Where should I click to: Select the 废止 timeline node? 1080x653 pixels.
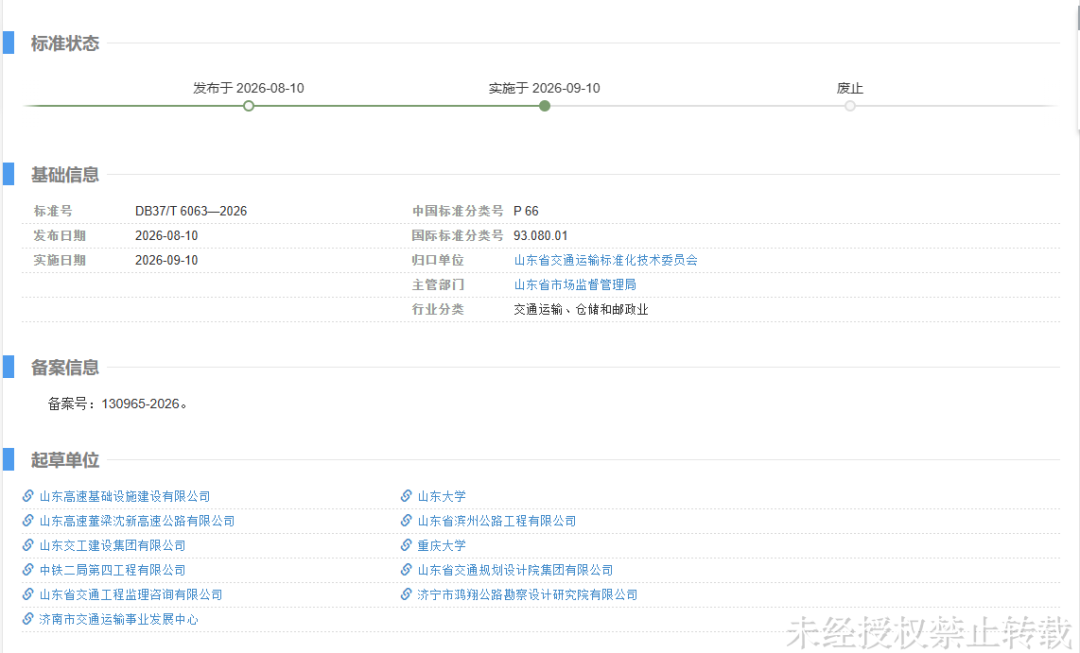[x=850, y=106]
